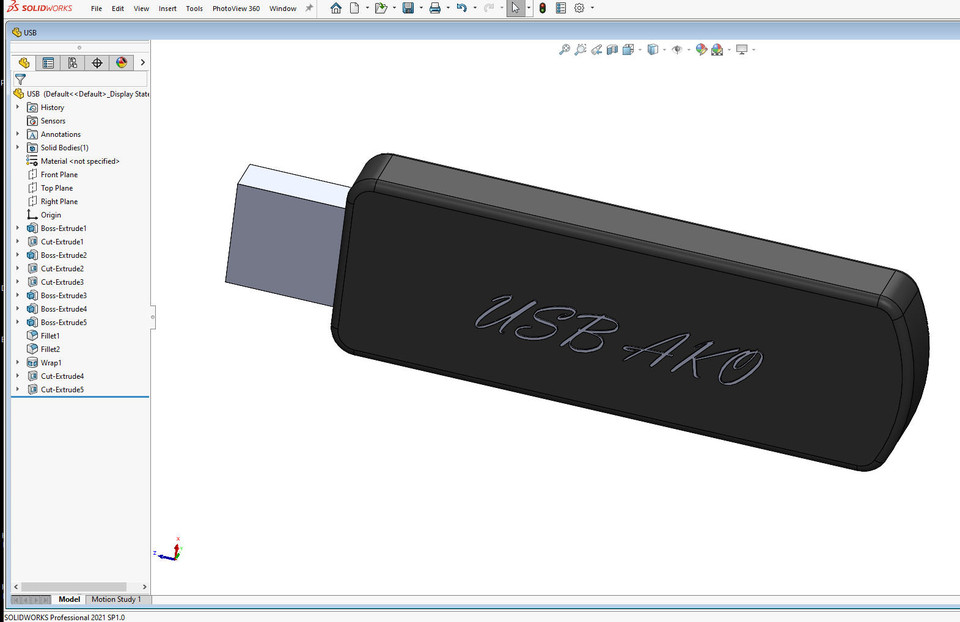Viewport: 960px width, 622px height.
Task: Switch to the PropertyManager tab icon
Action: (x=48, y=62)
